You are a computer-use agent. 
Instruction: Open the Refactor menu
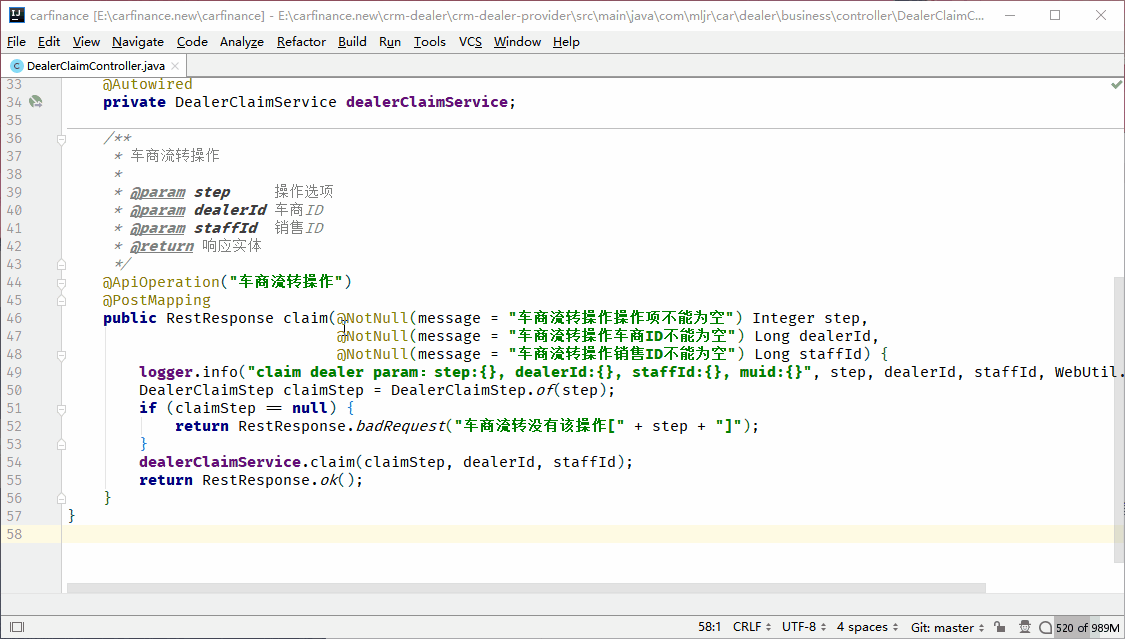click(x=301, y=41)
